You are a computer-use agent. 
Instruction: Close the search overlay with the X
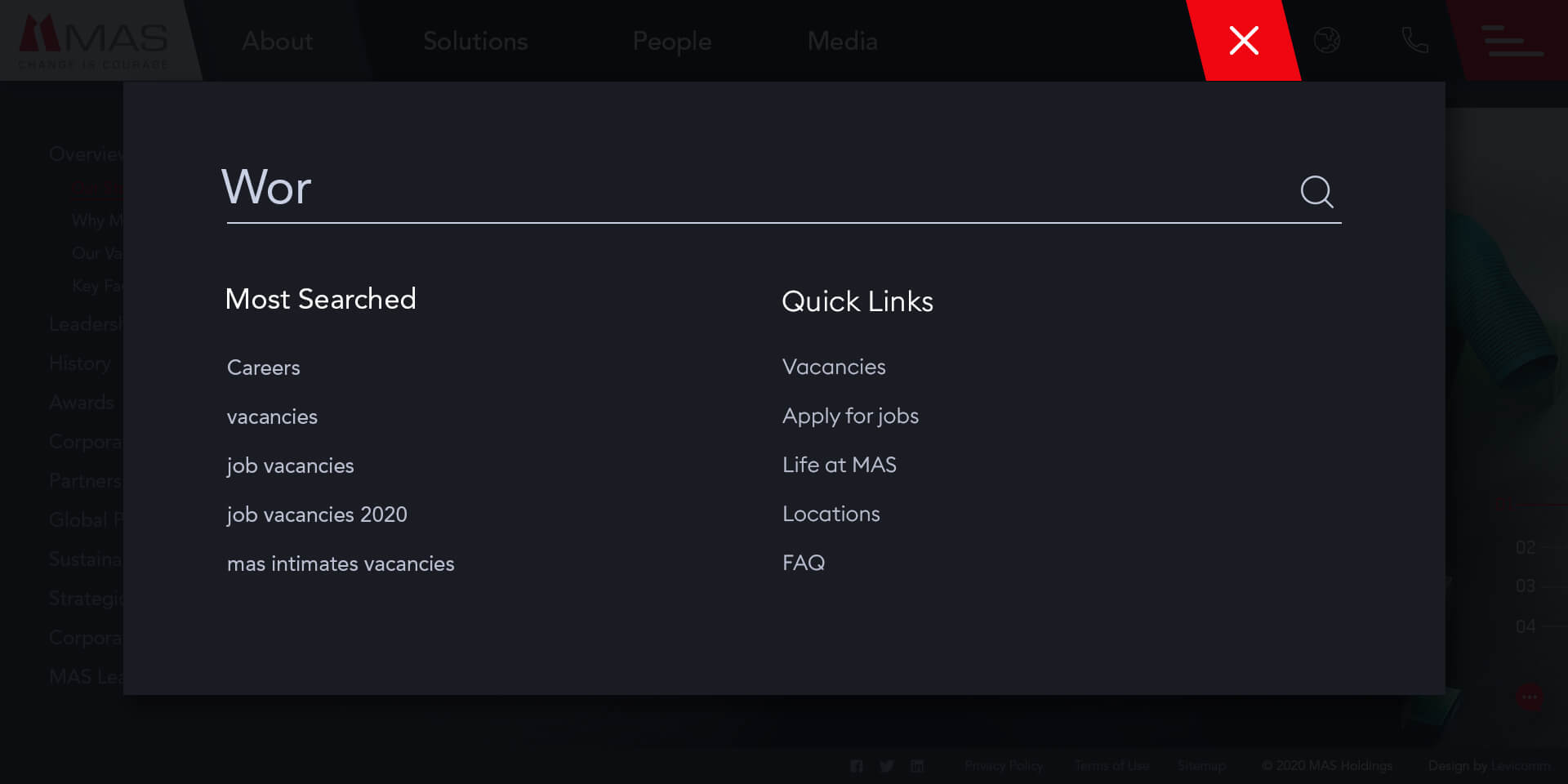coord(1243,40)
